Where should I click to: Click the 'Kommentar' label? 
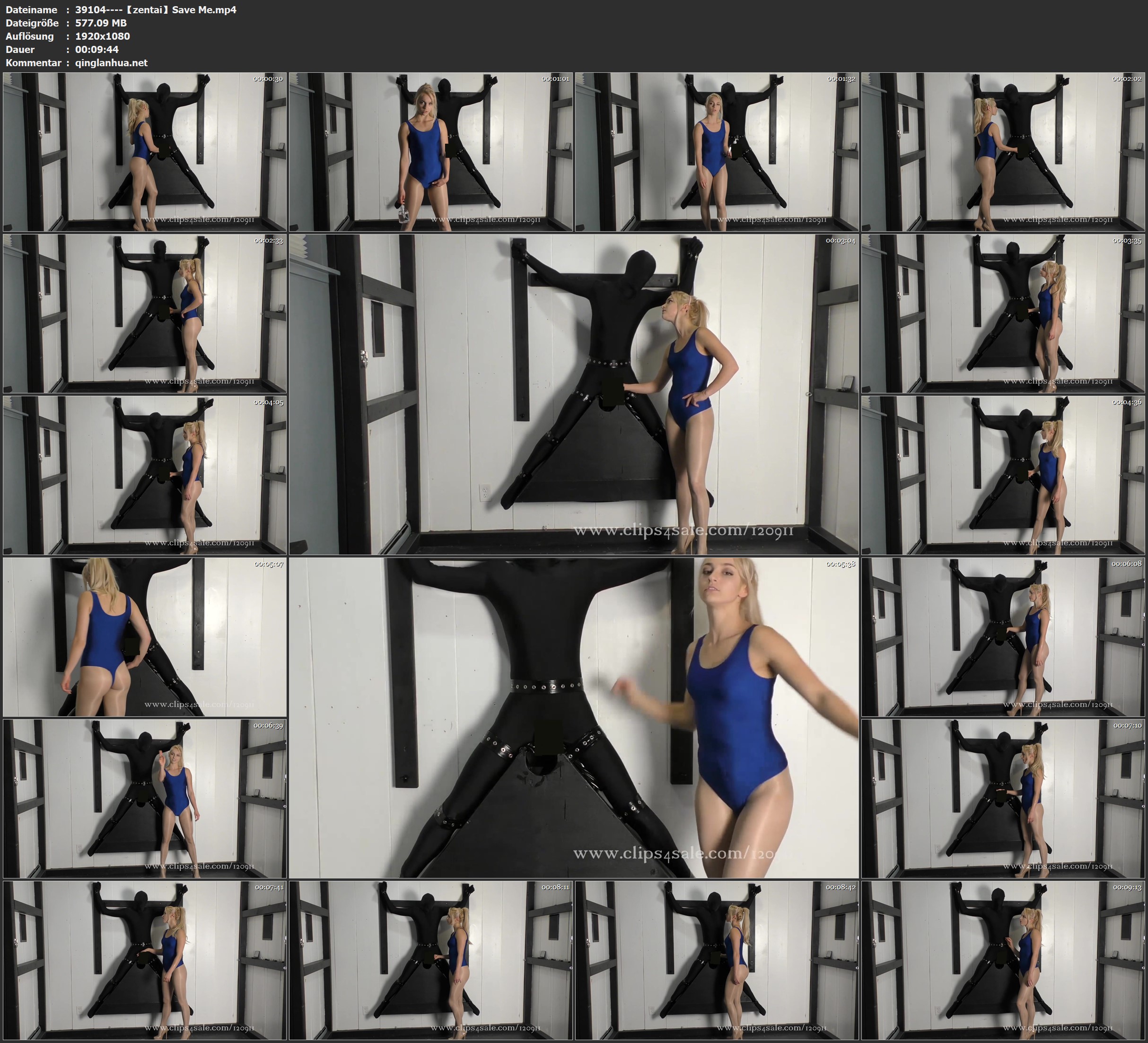[x=33, y=63]
